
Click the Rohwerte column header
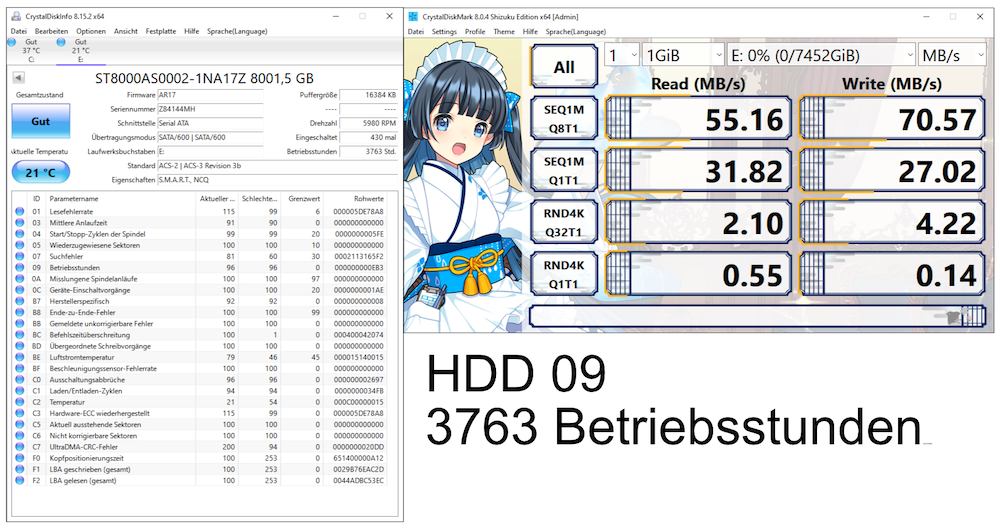pyautogui.click(x=355, y=198)
